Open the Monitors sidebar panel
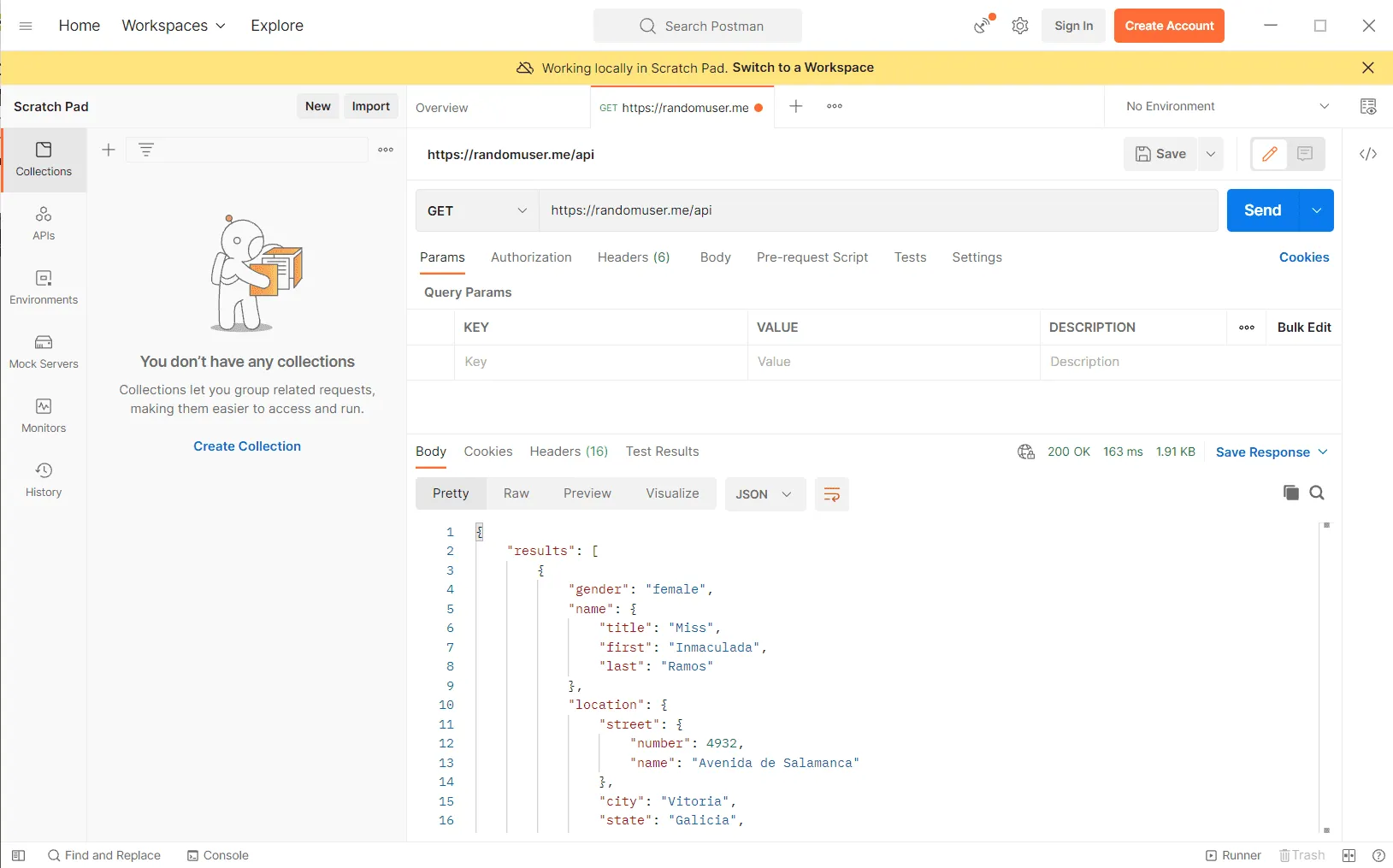Screen dimensions: 1393x868 44,416
